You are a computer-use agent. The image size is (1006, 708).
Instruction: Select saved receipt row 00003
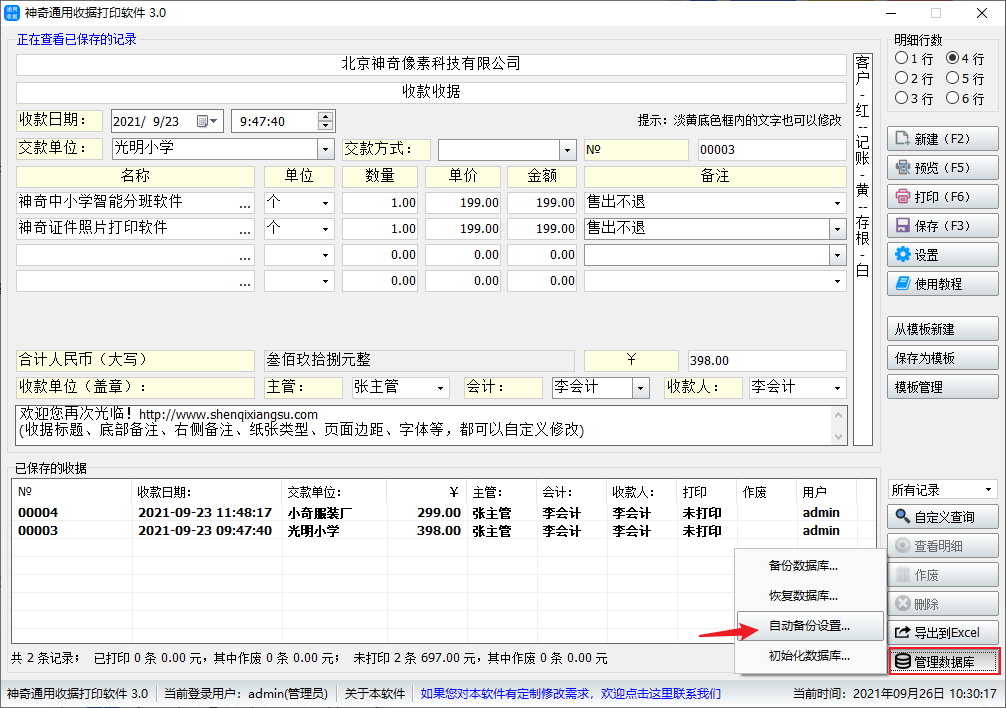[443, 530]
